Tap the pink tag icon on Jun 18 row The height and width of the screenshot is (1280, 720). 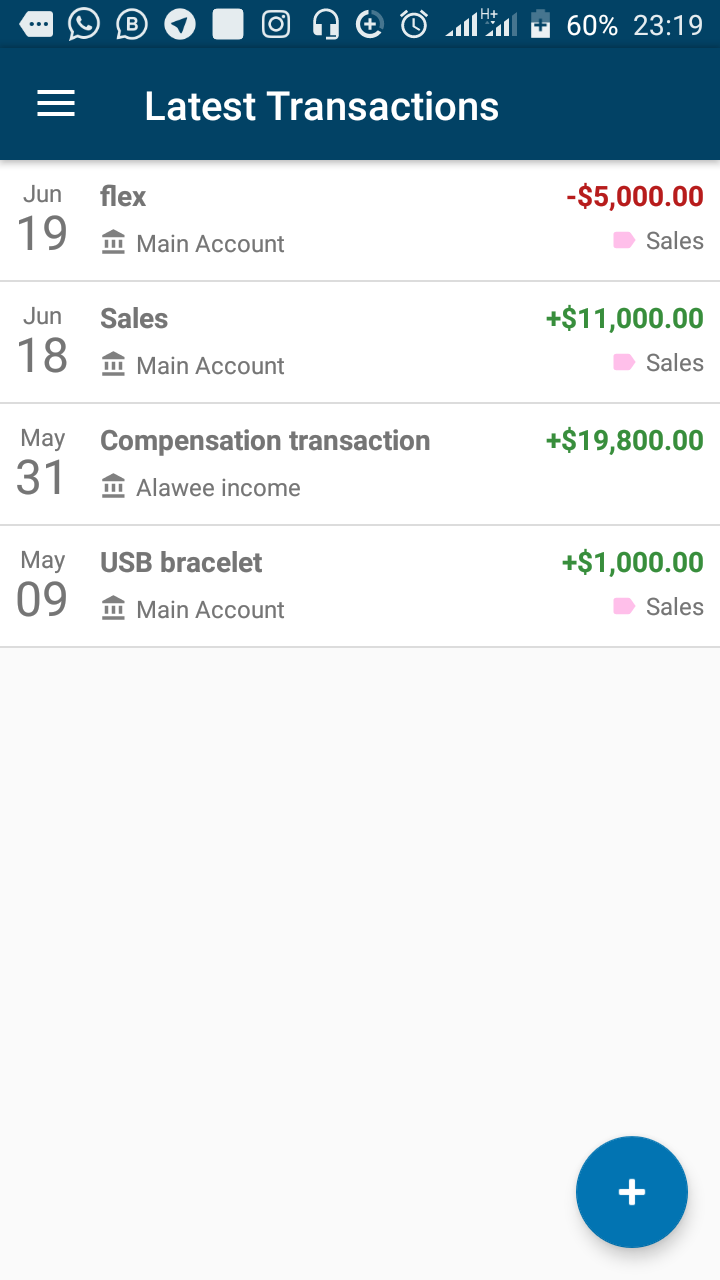click(x=624, y=362)
